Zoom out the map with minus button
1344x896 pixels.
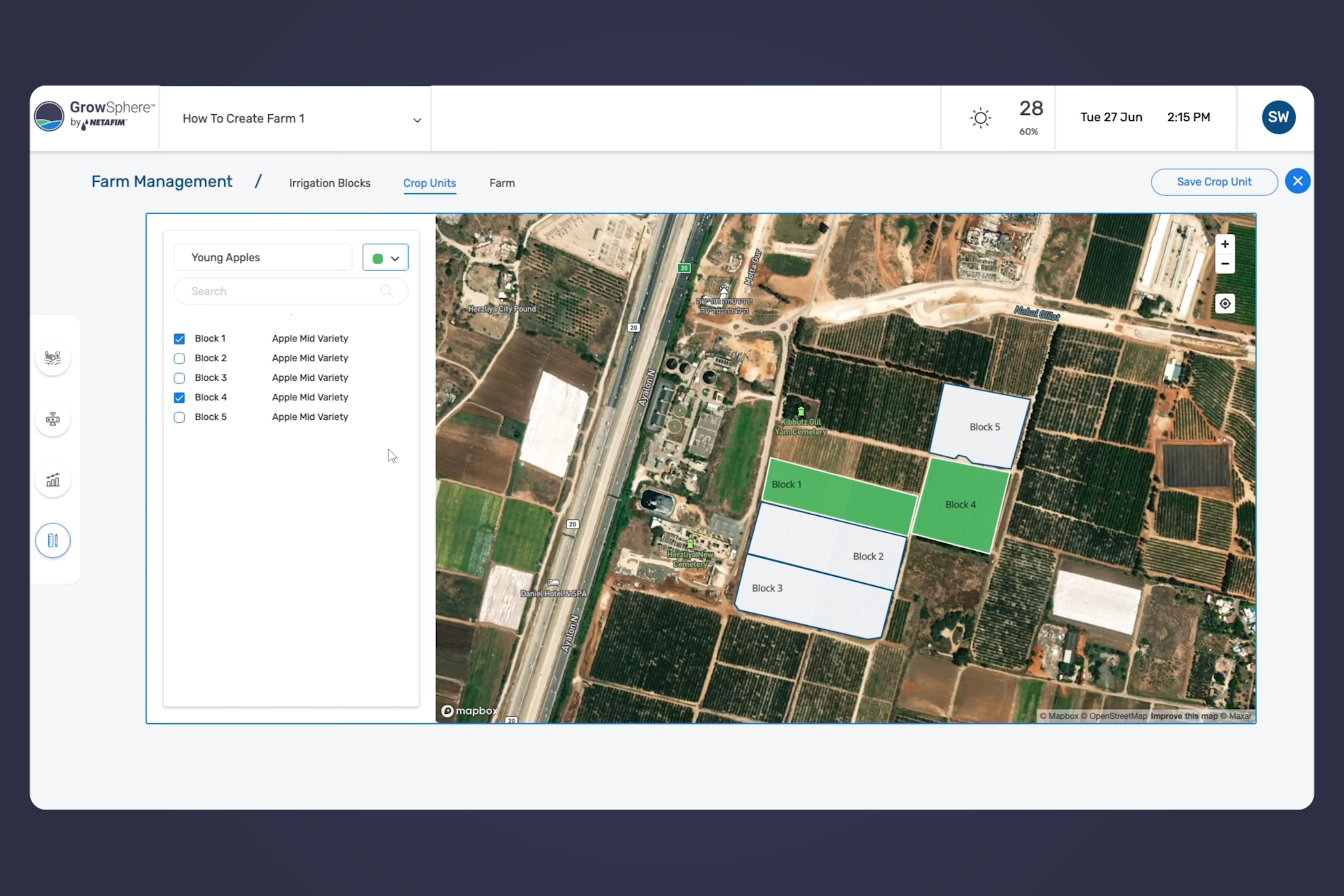pos(1225,264)
